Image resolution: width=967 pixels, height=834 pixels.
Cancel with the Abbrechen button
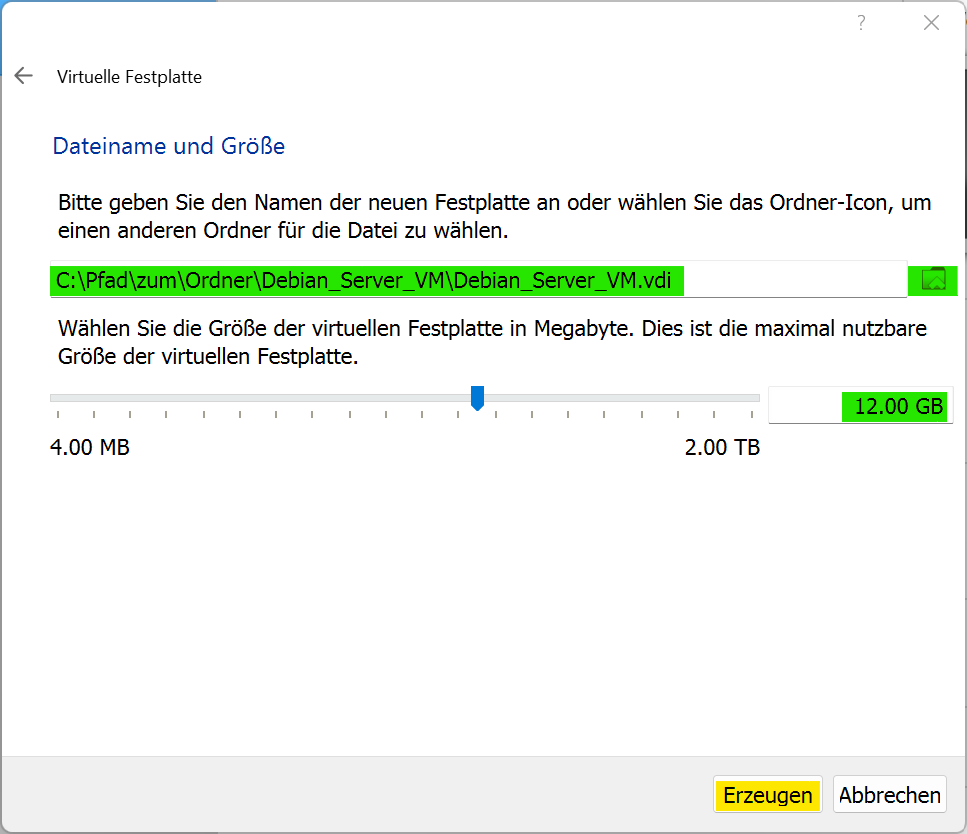pyautogui.click(x=889, y=795)
